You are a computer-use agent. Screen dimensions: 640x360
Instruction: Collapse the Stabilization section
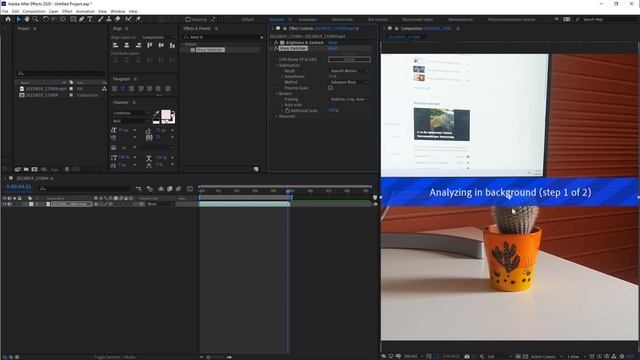pyautogui.click(x=276, y=65)
